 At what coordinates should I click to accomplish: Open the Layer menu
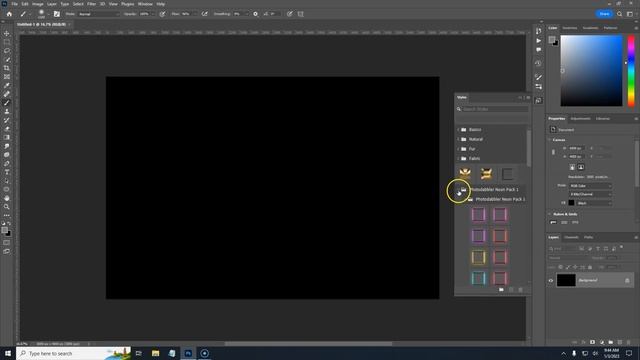tap(52, 4)
